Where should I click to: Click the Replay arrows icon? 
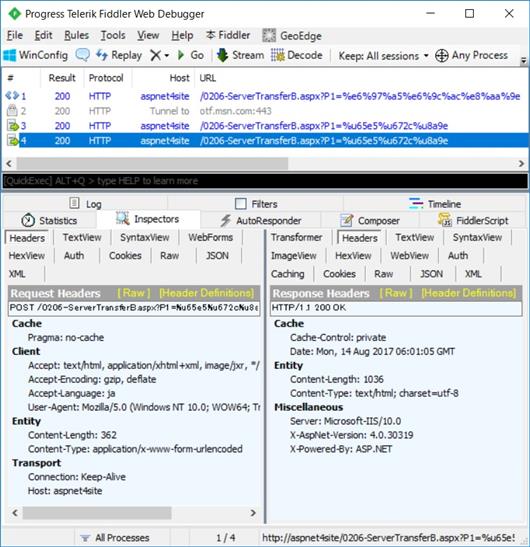pyautogui.click(x=102, y=55)
